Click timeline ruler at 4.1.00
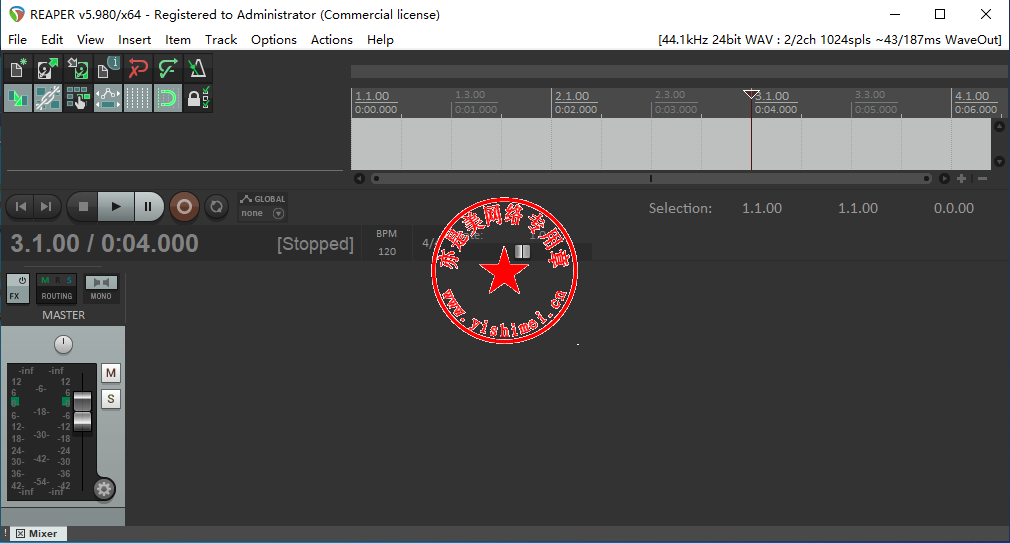Viewport: 1010px width, 543px height. pos(972,96)
